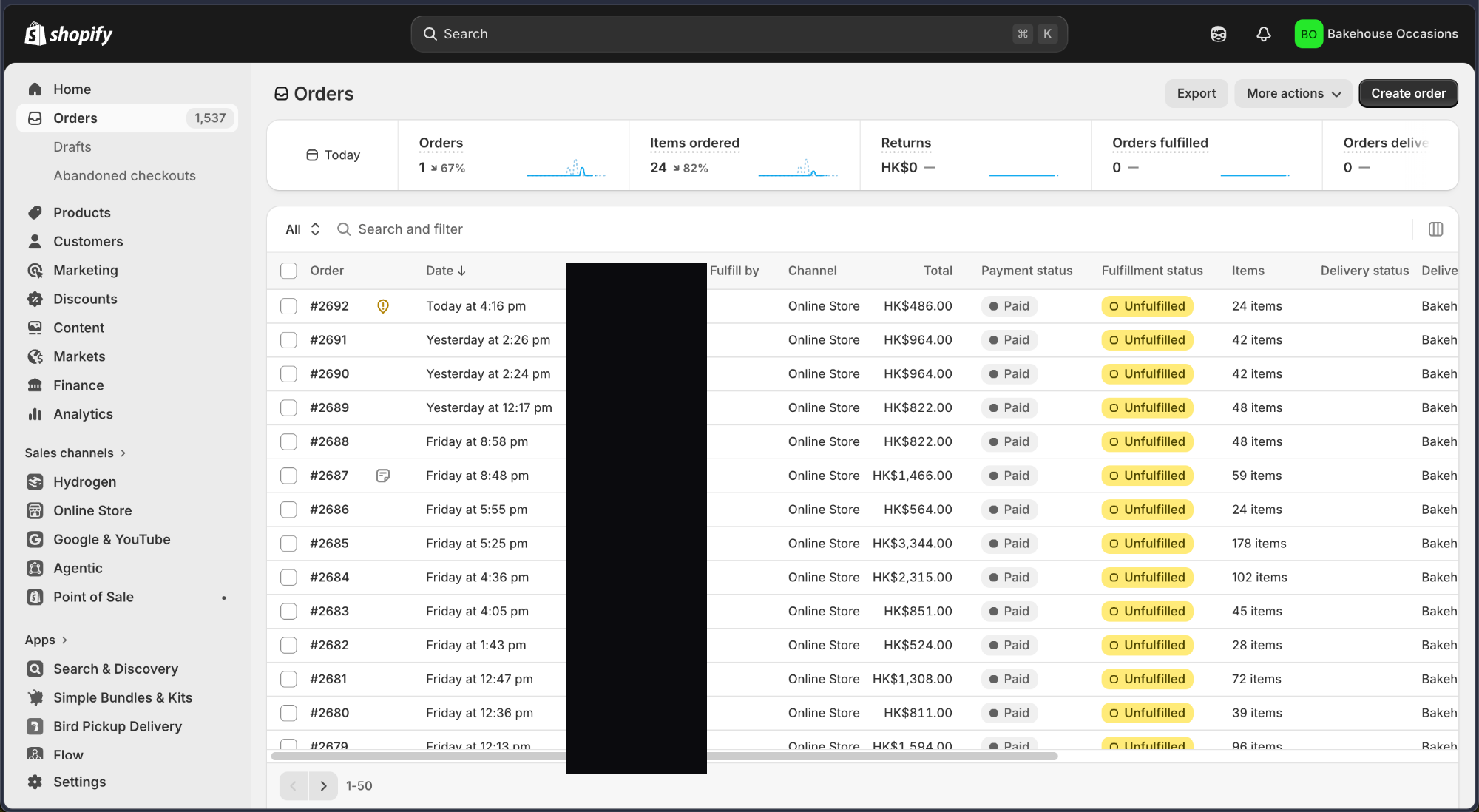Click the HK$3,344.00 total cell

point(912,544)
